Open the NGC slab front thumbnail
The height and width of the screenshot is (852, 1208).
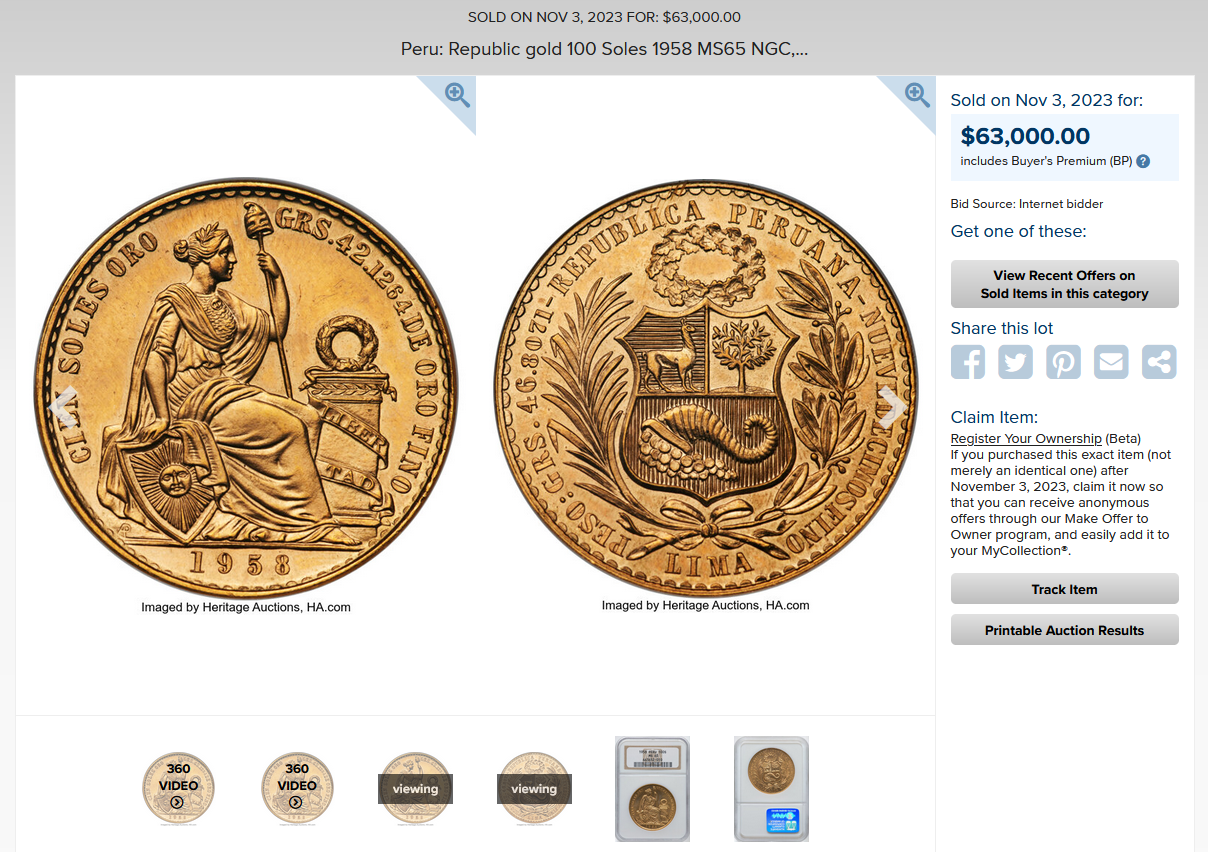tap(652, 789)
